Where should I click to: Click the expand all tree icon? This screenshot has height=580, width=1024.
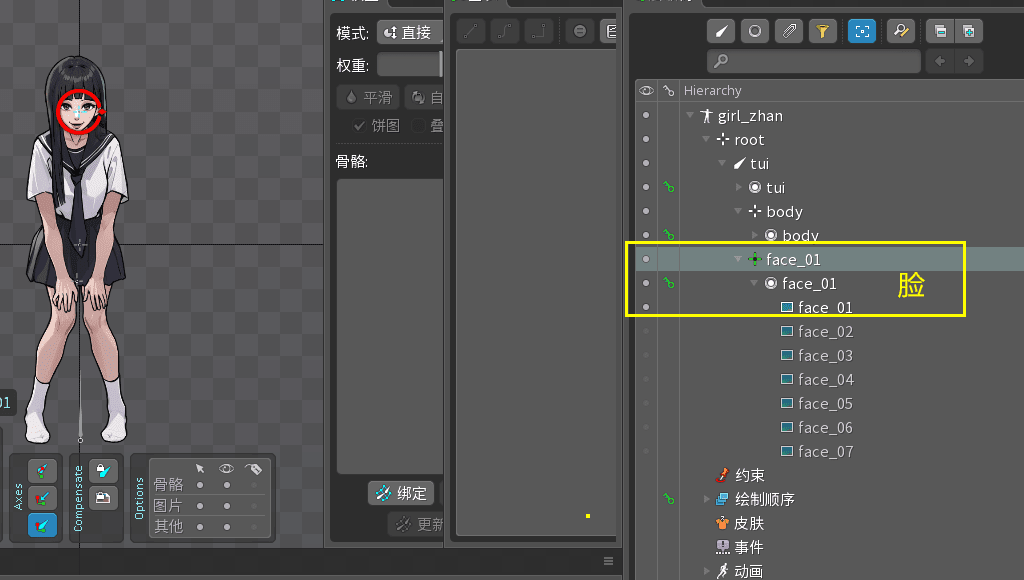coord(968,31)
